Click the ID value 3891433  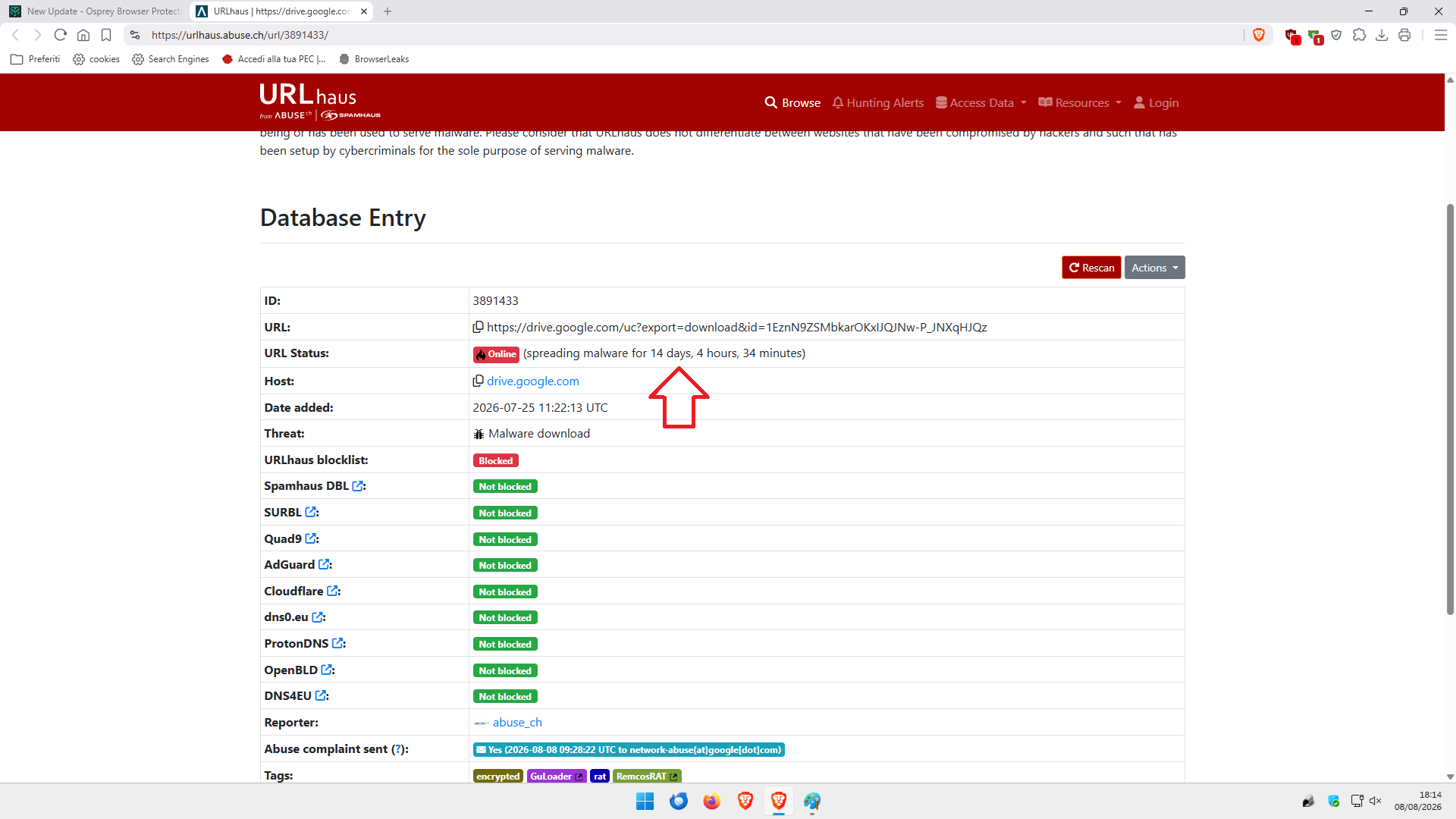(x=496, y=300)
